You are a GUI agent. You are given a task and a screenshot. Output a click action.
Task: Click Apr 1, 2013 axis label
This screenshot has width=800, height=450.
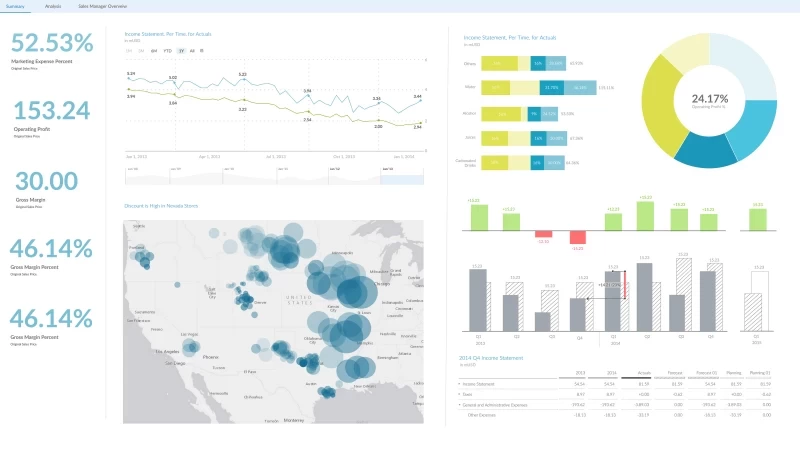click(x=210, y=157)
